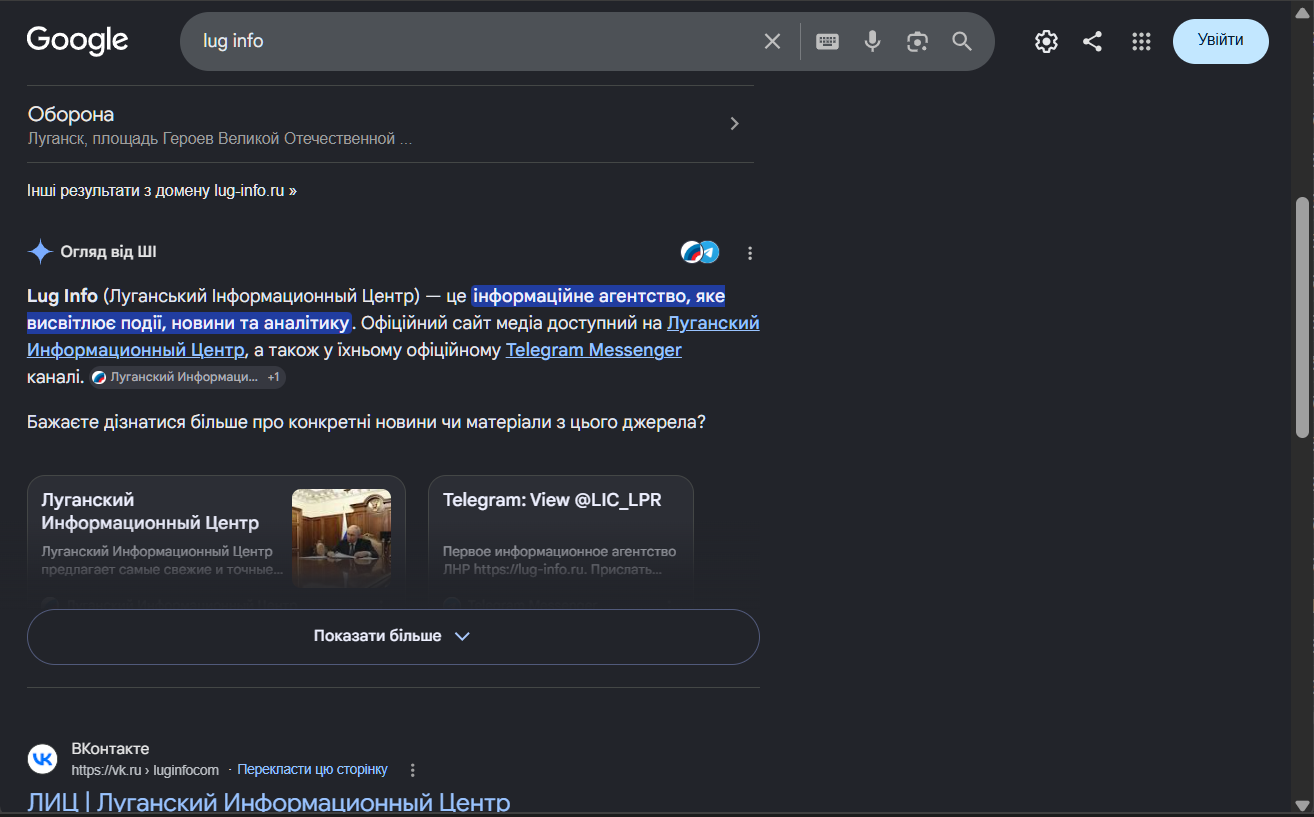Screen dimensions: 1314x817
Task: Start voice search with microphone icon
Action: (873, 41)
